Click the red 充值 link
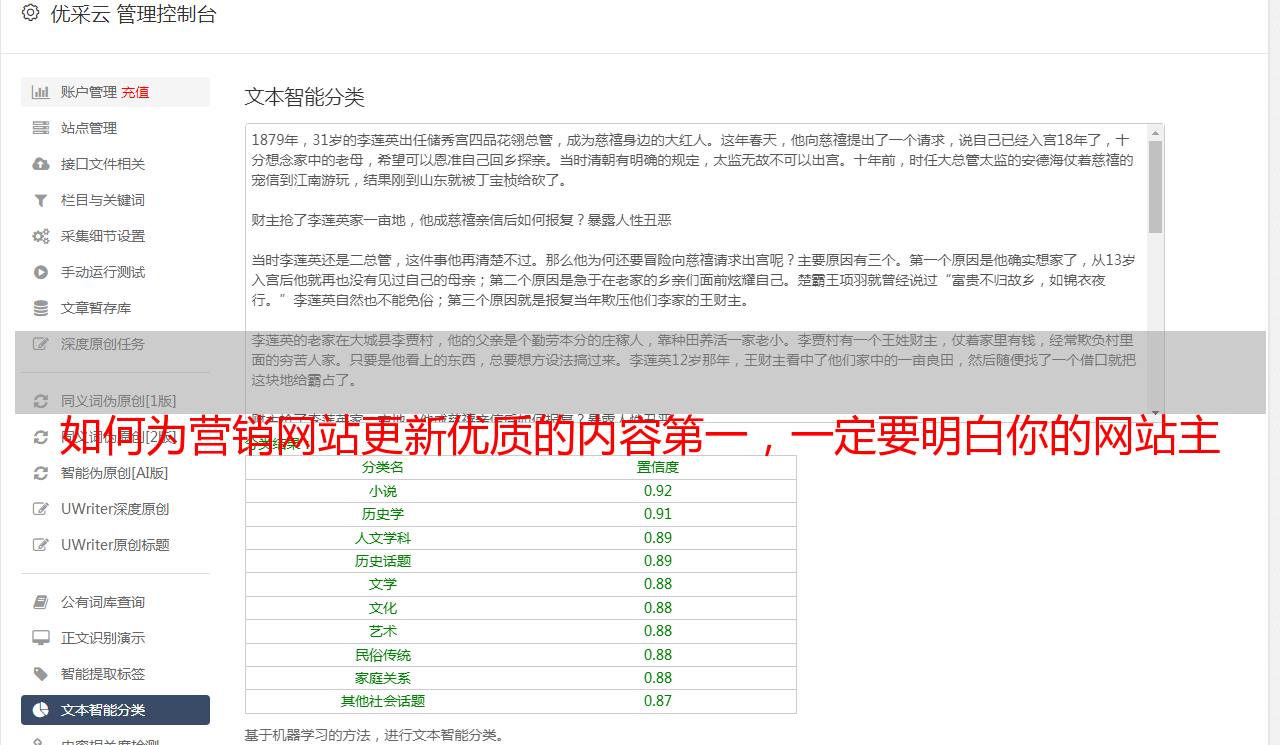This screenshot has width=1280, height=745. pyautogui.click(x=136, y=92)
